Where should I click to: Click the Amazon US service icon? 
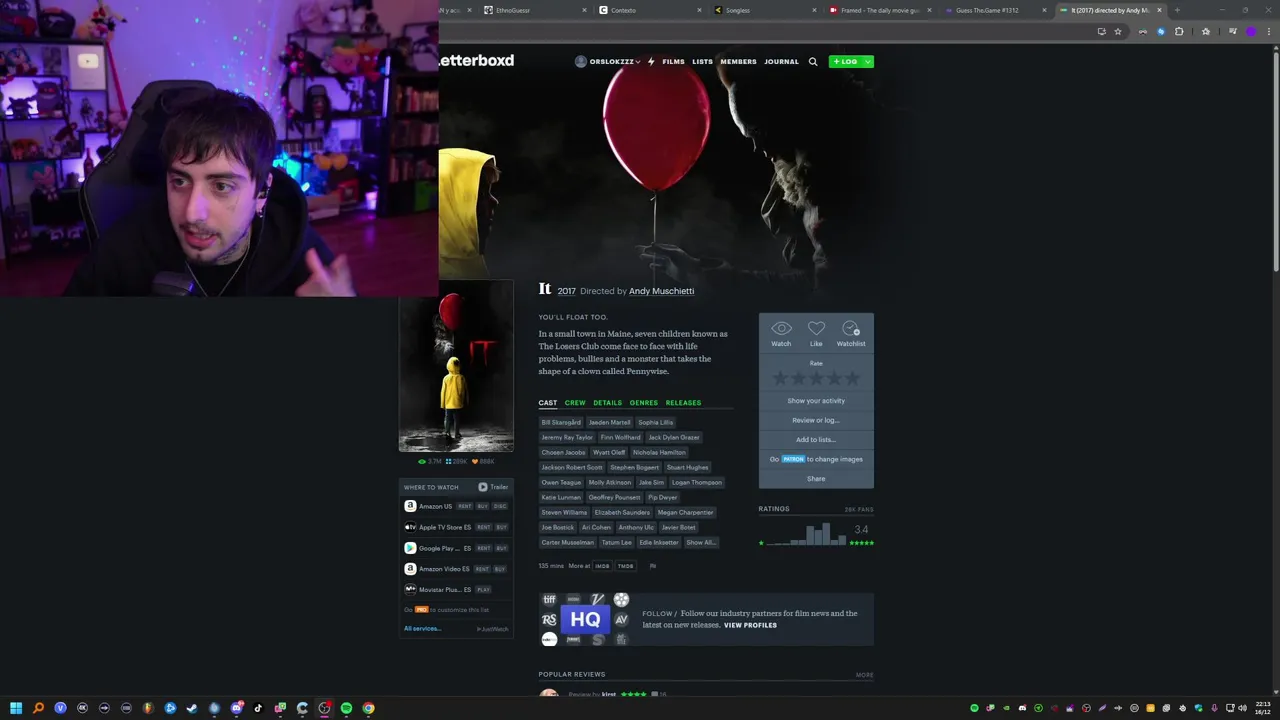410,506
